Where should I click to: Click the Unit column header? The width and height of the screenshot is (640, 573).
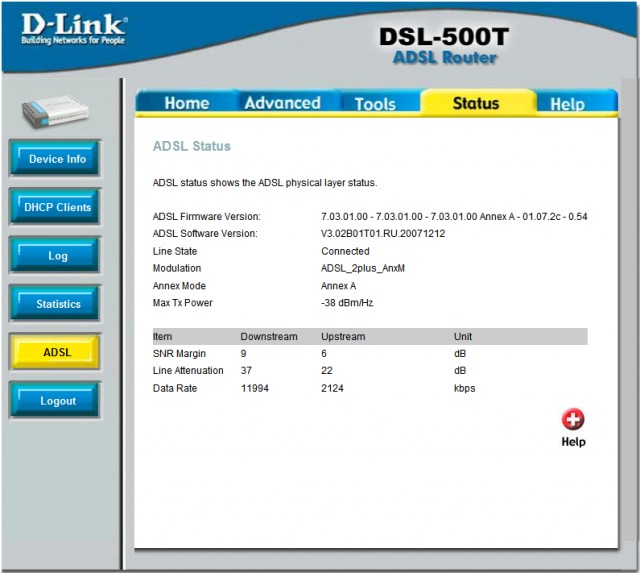463,336
